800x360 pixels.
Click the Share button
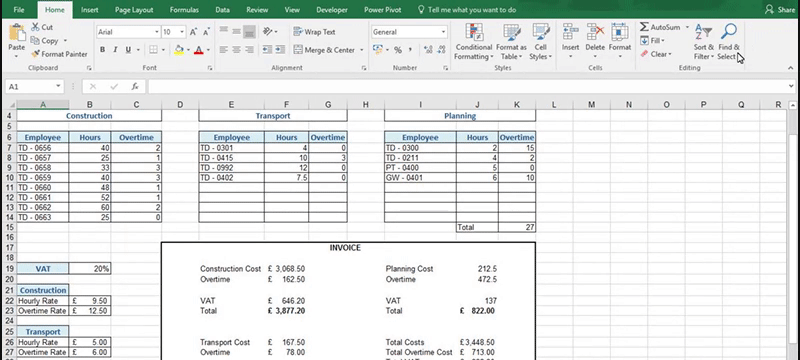tap(780, 10)
